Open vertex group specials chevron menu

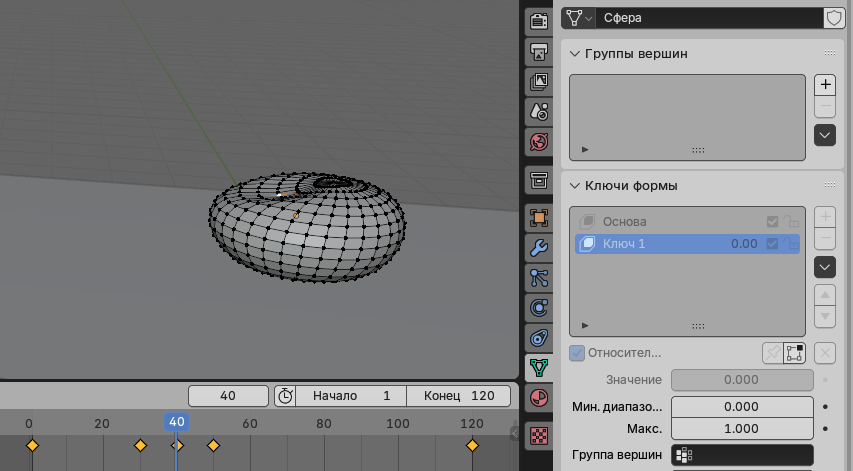(825, 135)
